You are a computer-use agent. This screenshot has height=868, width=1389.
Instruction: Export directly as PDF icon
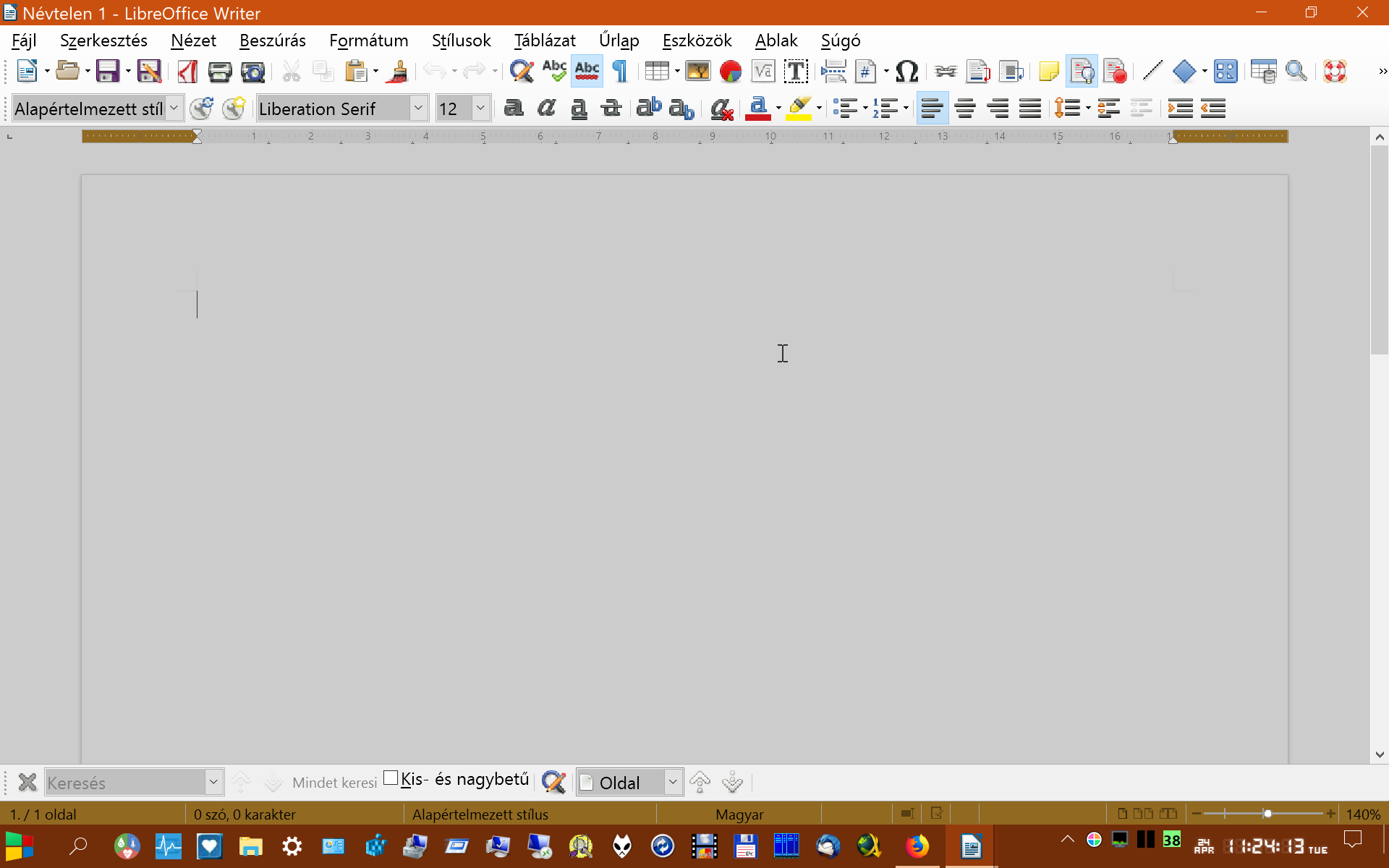coord(187,71)
